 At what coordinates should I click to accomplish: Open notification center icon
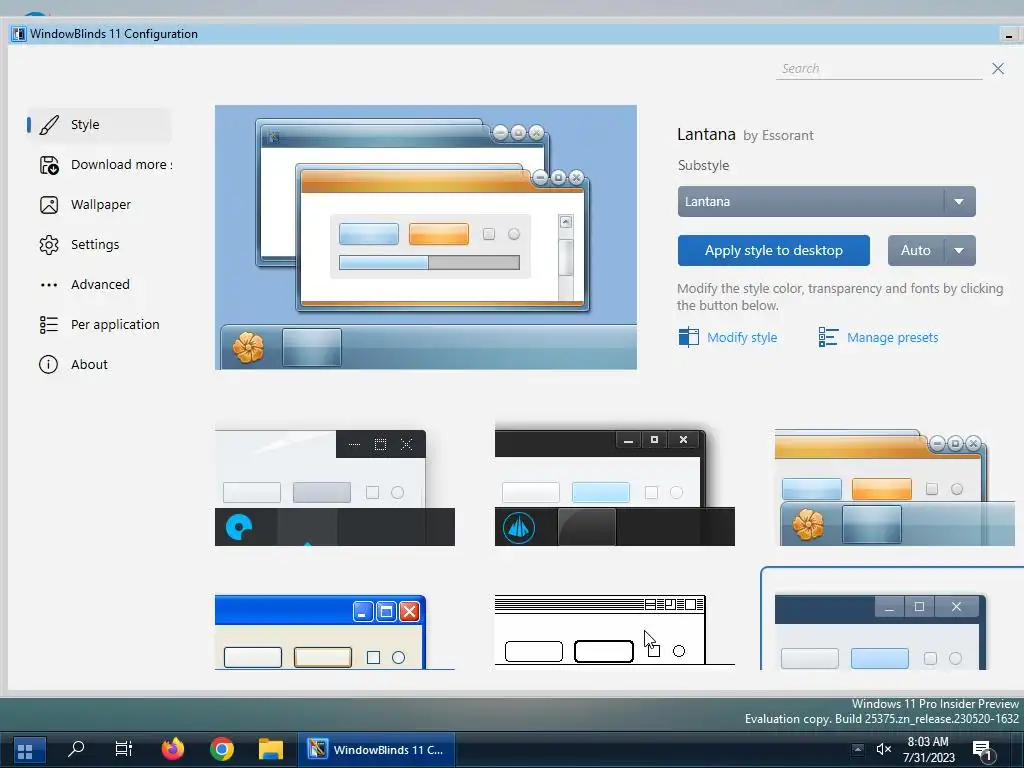pyautogui.click(x=982, y=751)
